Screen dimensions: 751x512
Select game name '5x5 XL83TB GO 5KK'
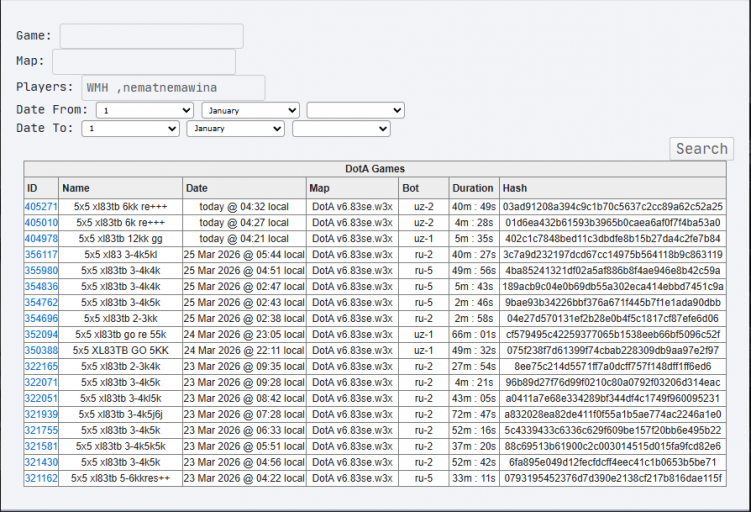coord(120,351)
